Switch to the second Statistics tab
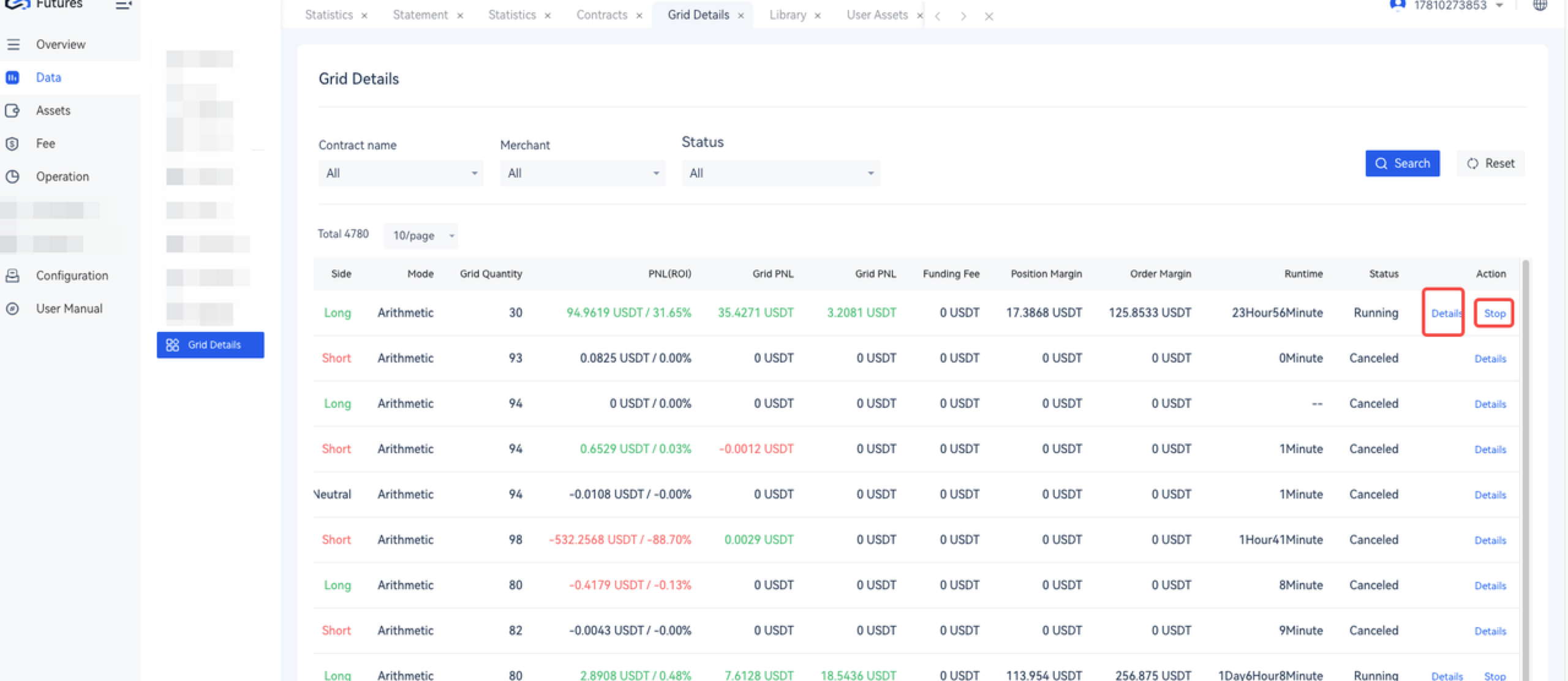 512,15
